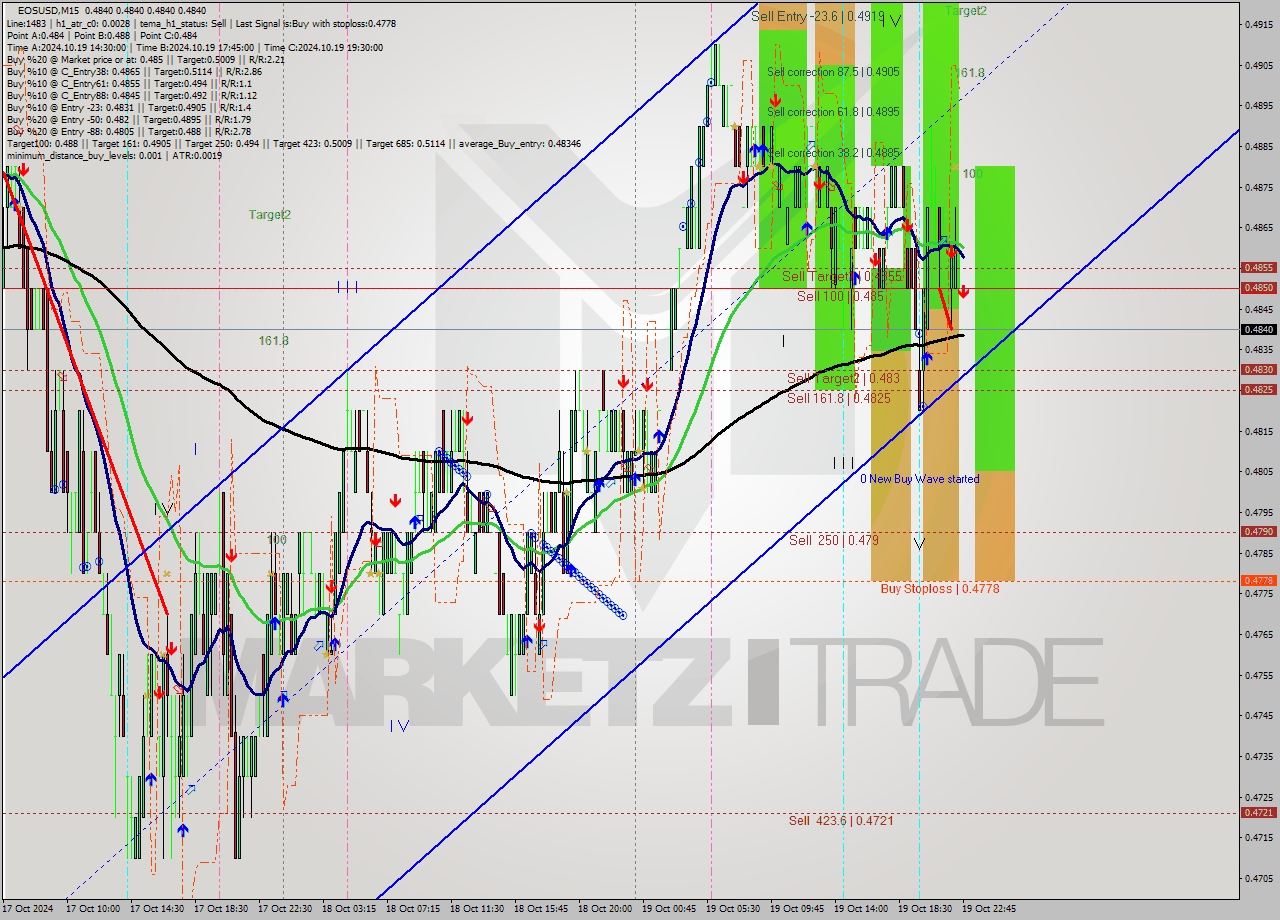The height and width of the screenshot is (920, 1280).
Task: Click the 'Sell 423.6 | 0.4721' label
Action: (x=841, y=821)
